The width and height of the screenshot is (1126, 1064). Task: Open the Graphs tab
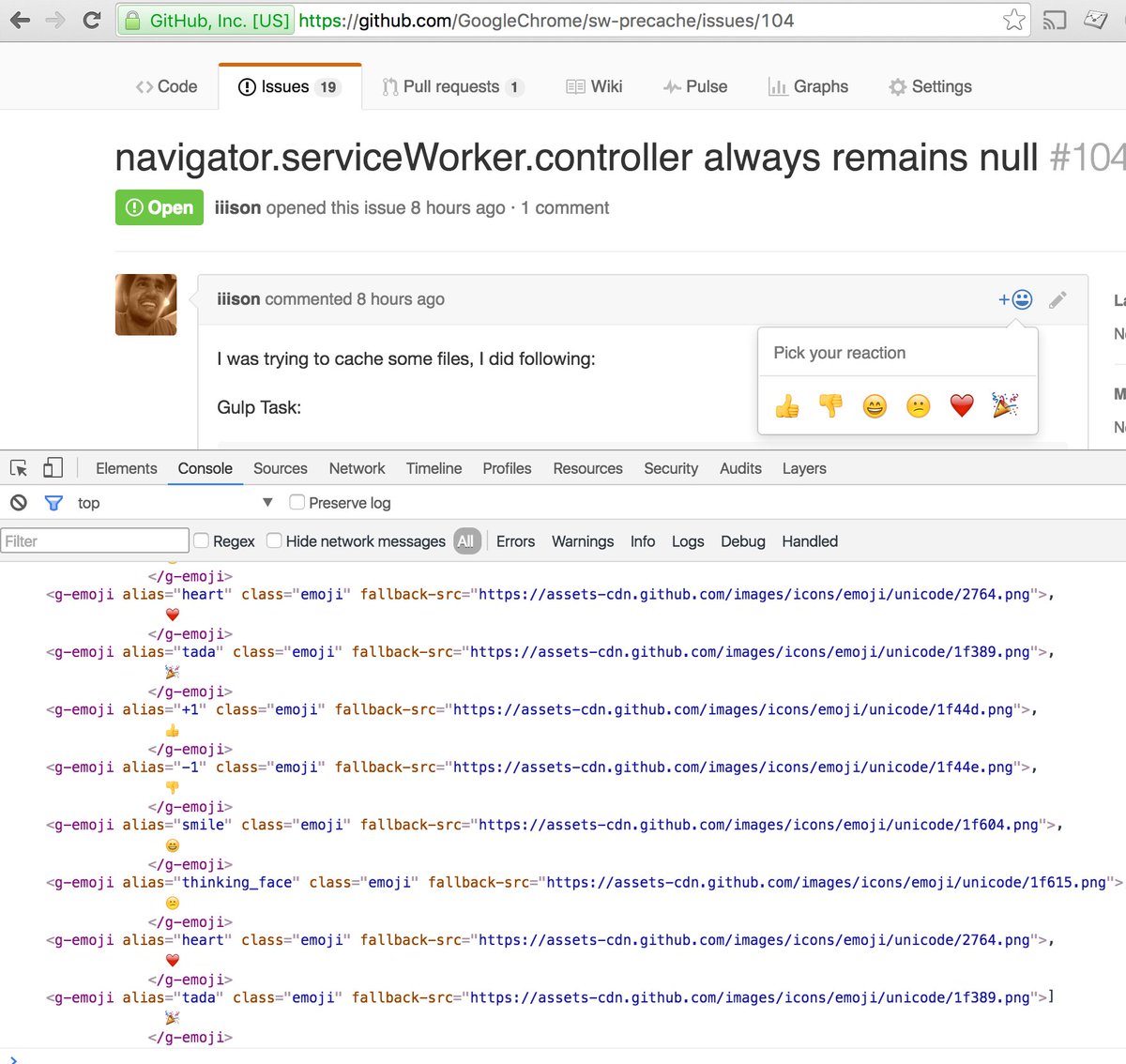pyautogui.click(x=808, y=86)
